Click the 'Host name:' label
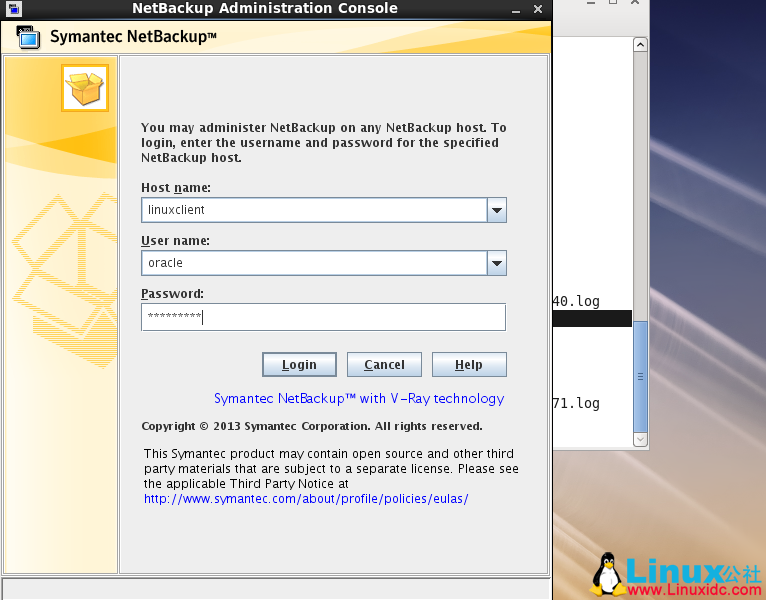Viewport: 766px width, 600px height. point(176,188)
